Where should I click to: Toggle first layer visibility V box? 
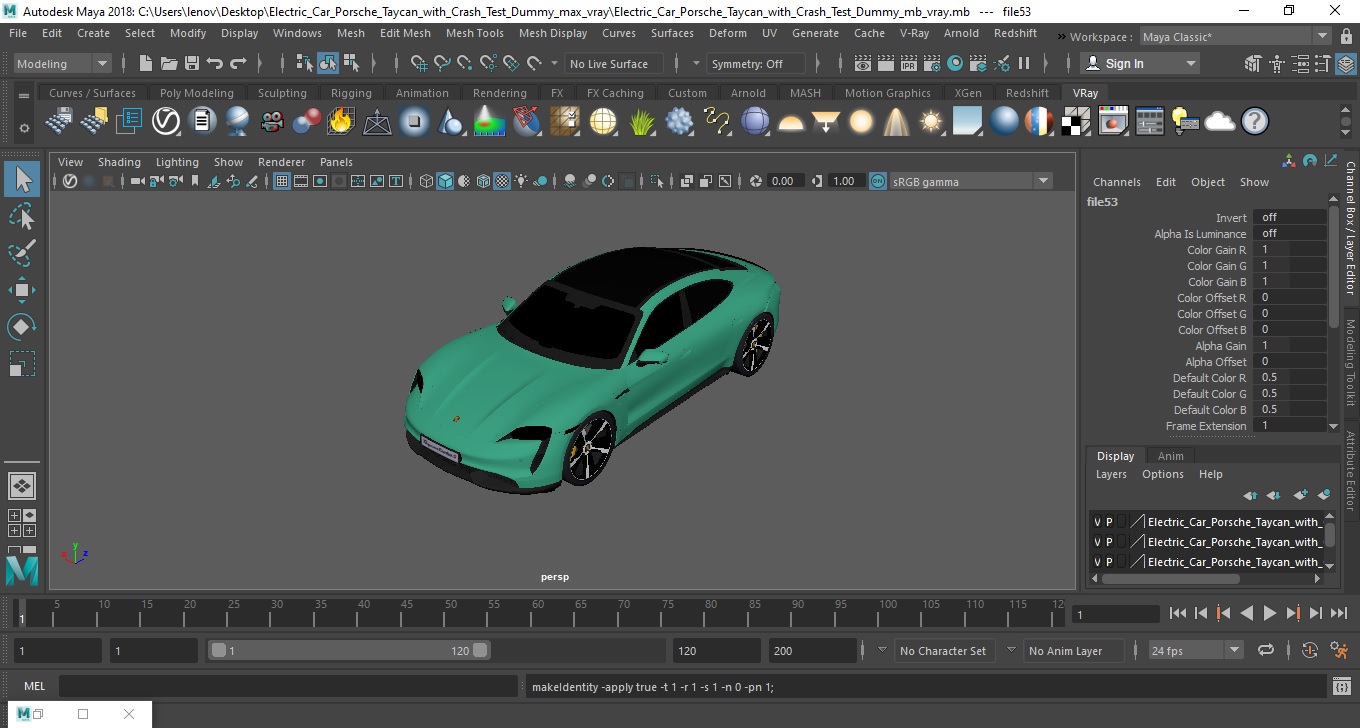pyautogui.click(x=1097, y=522)
